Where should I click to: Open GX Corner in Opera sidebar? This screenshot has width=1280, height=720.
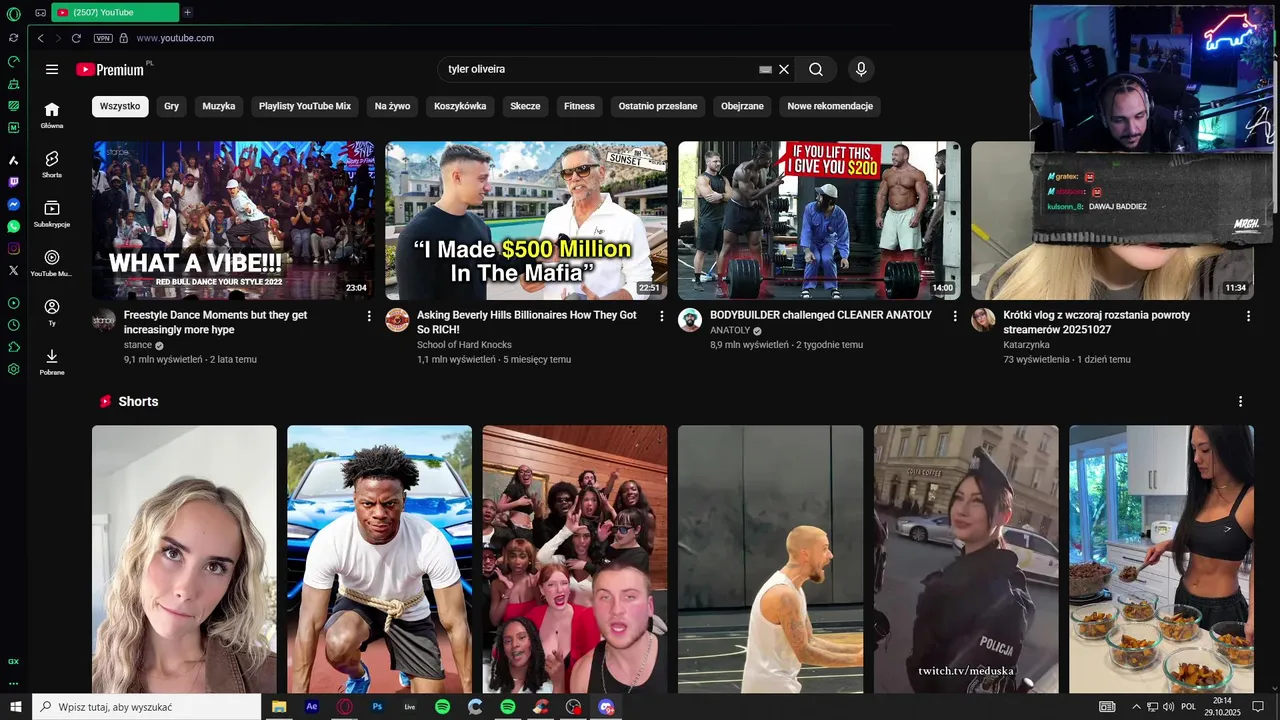pos(13,661)
